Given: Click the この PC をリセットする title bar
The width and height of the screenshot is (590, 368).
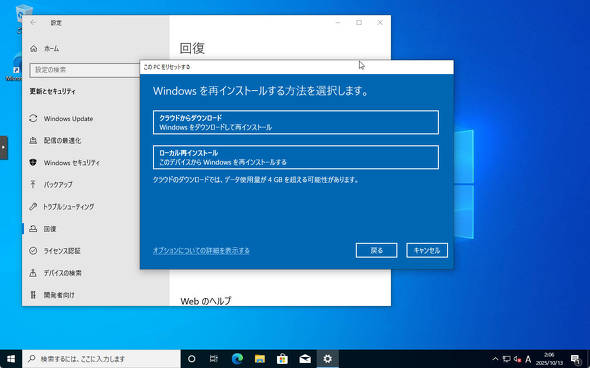Looking at the screenshot, I should [x=297, y=67].
